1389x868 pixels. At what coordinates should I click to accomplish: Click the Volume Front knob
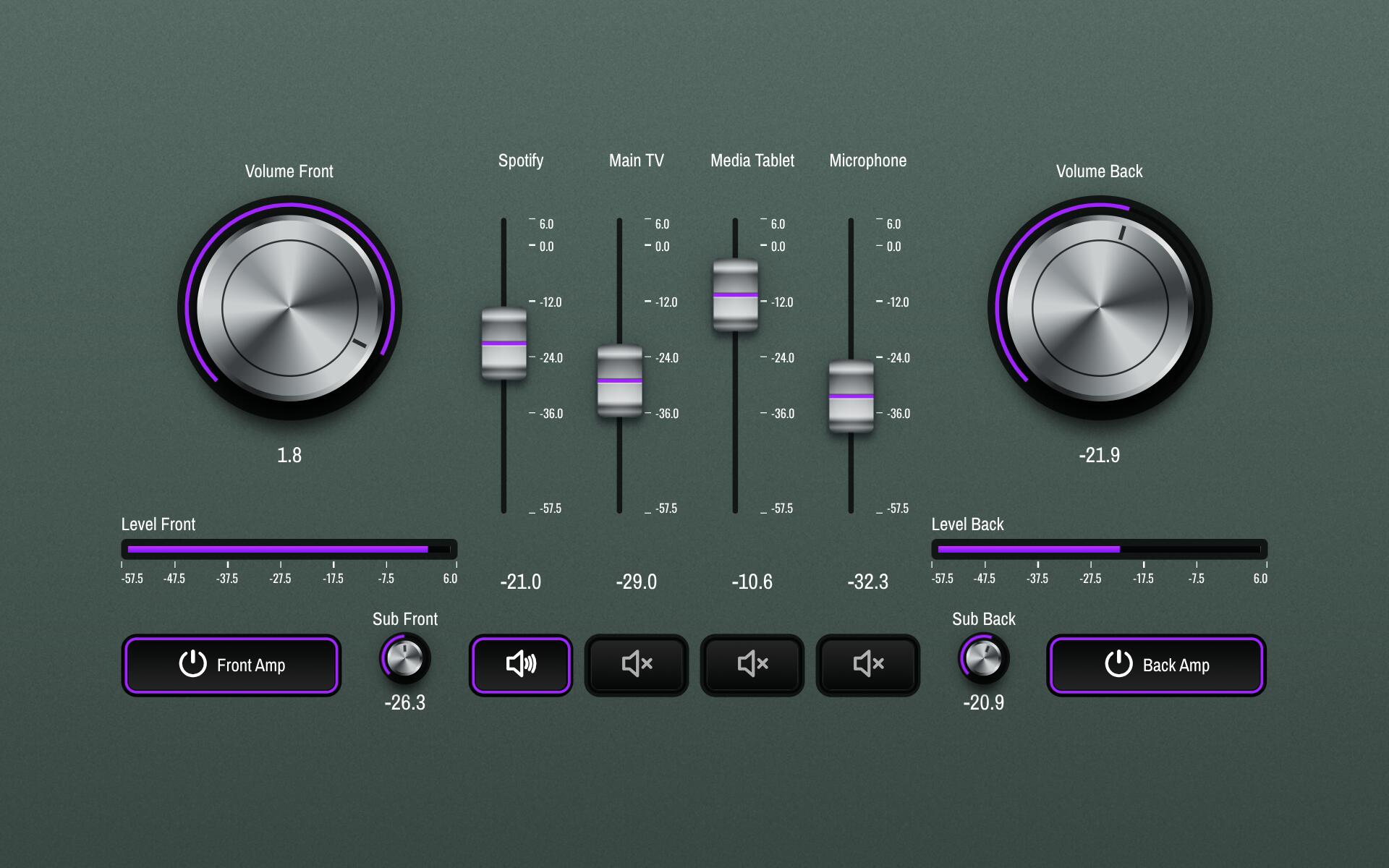(289, 308)
